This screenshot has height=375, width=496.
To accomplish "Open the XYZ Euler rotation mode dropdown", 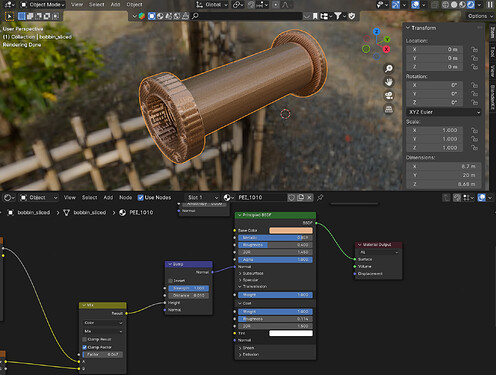I will (444, 112).
